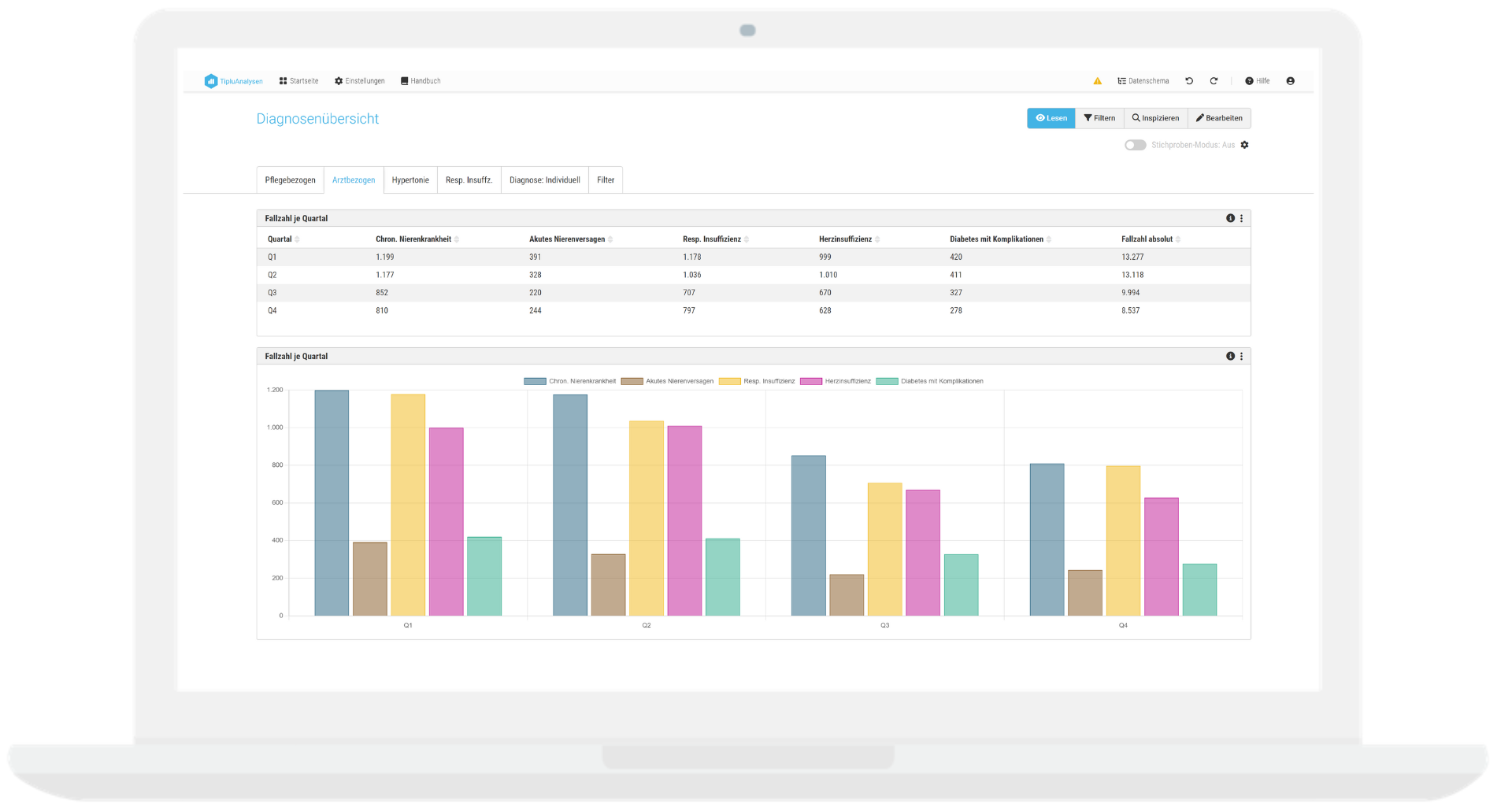Click the Chron. Nierenkrankheit legend color swatch
This screenshot has width=1512, height=811.
click(535, 381)
